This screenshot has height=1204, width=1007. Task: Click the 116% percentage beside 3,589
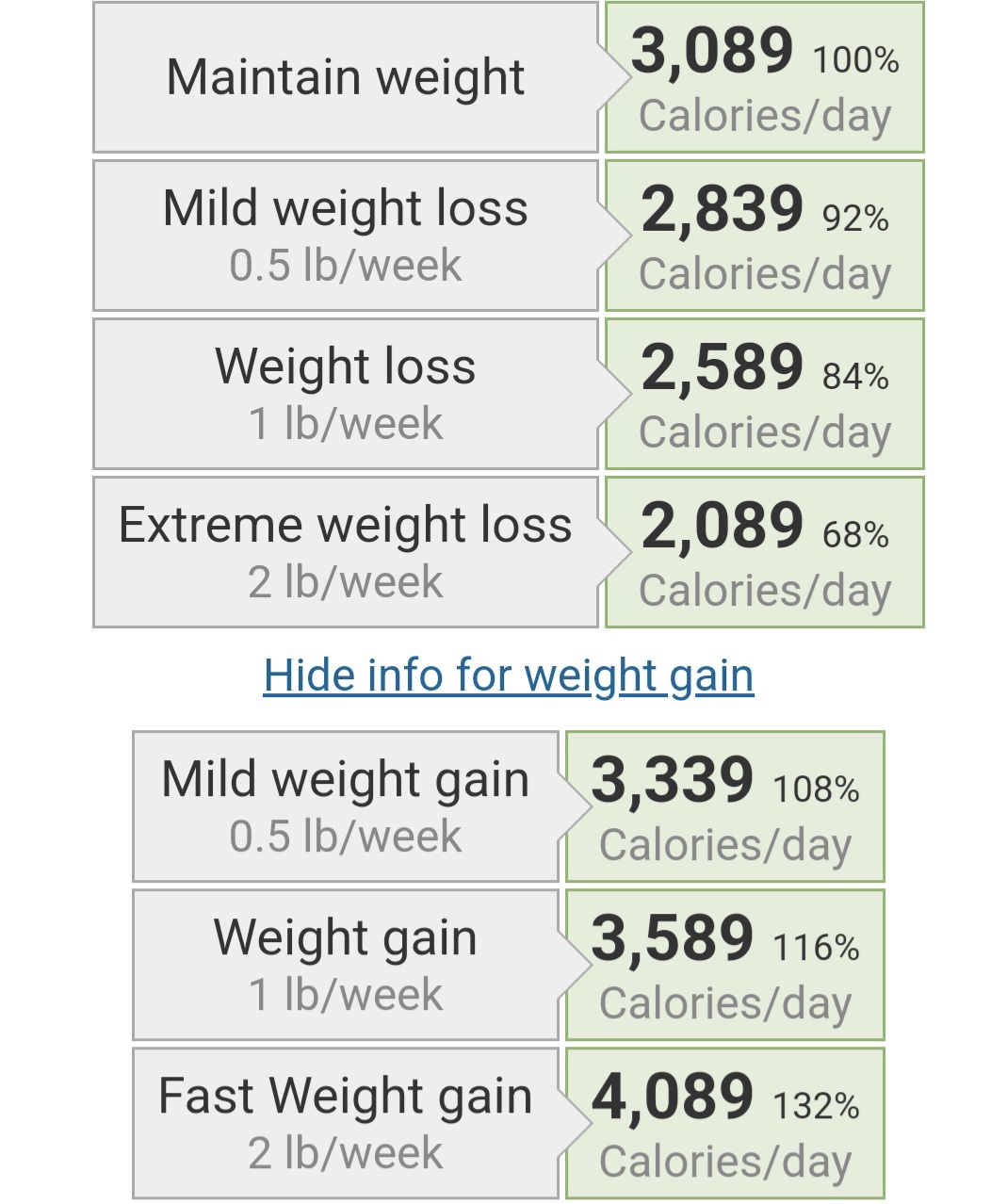(x=816, y=948)
